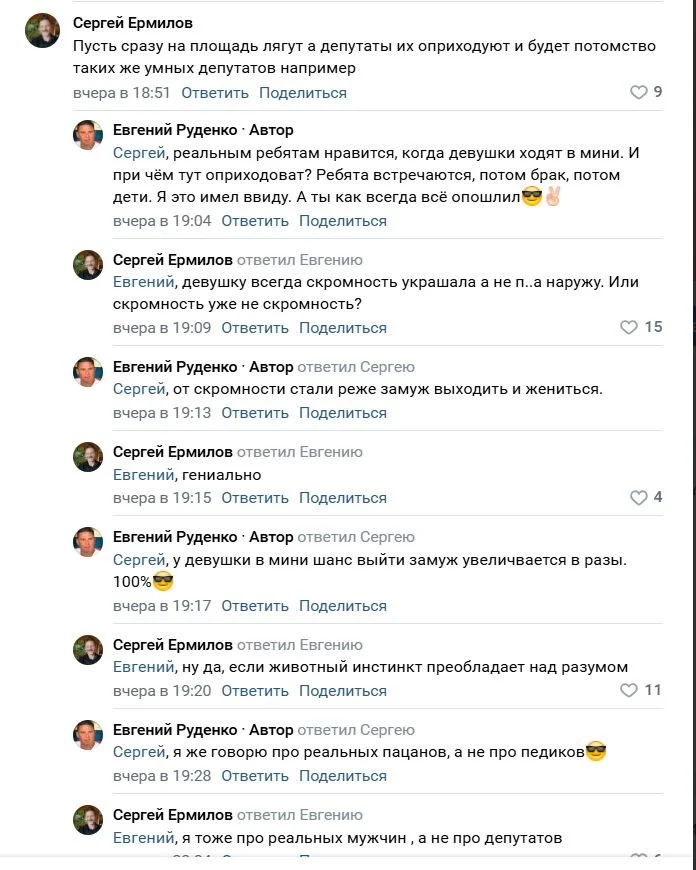Screen dimensions: 696x870
Task: Click heart icon on the comment with 15 likes
Action: tap(629, 328)
